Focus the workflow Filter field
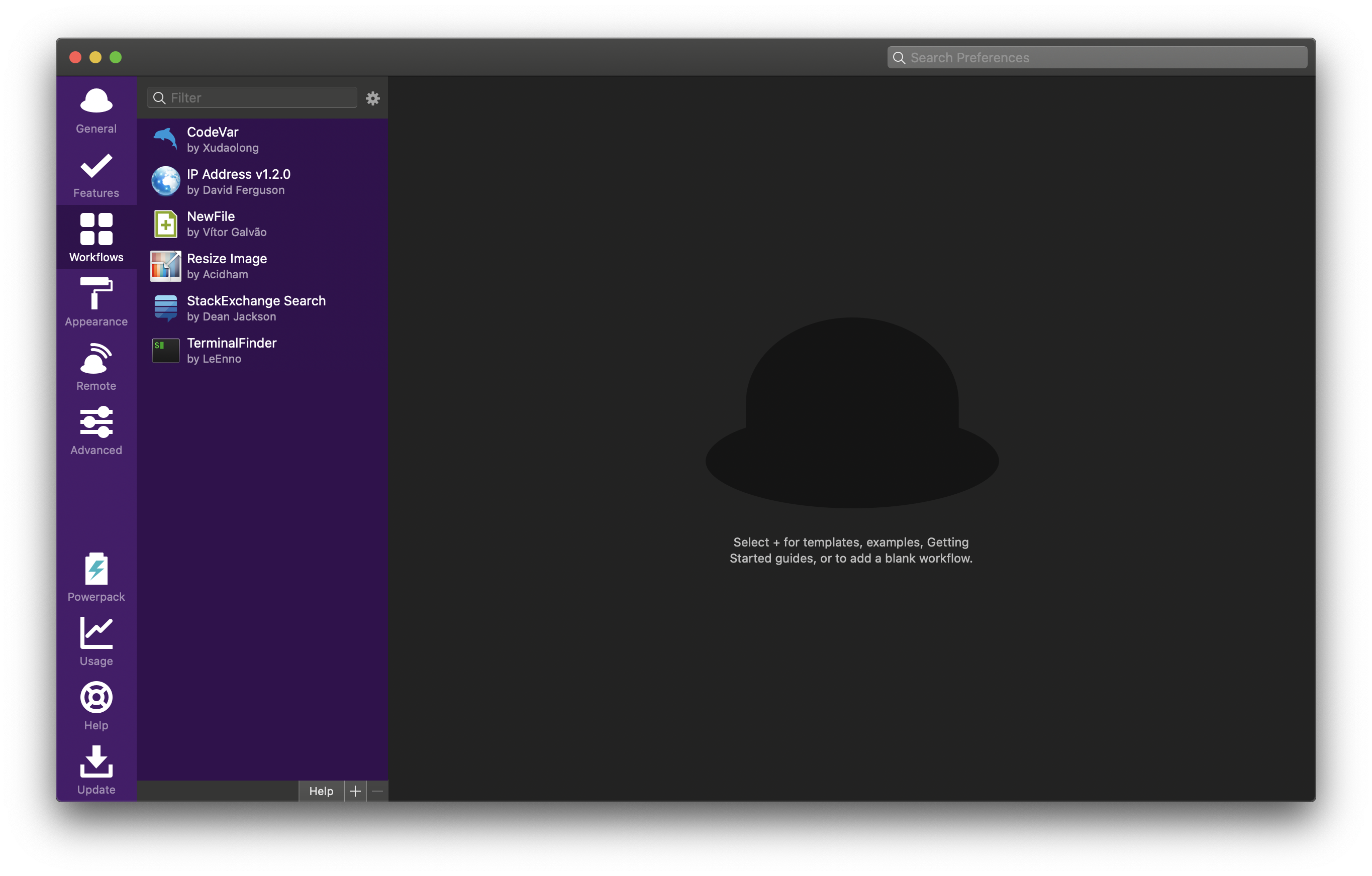Screen dimensions: 1372x876 tap(252, 98)
